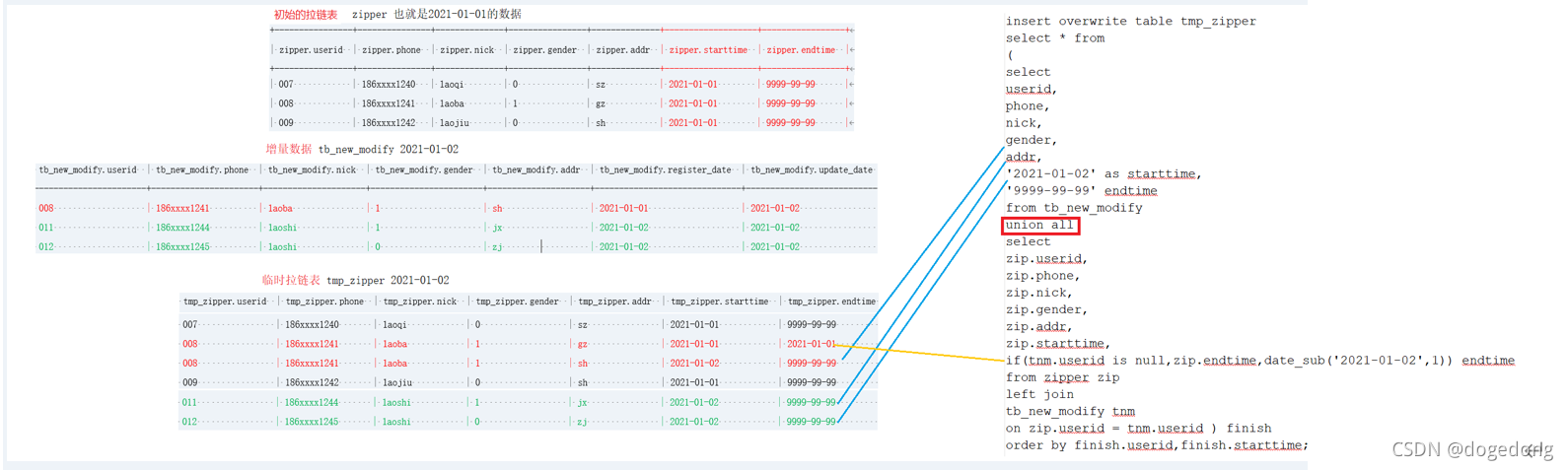Click the 'order by finish.userid,finish.starttime;' line

pos(1158,445)
